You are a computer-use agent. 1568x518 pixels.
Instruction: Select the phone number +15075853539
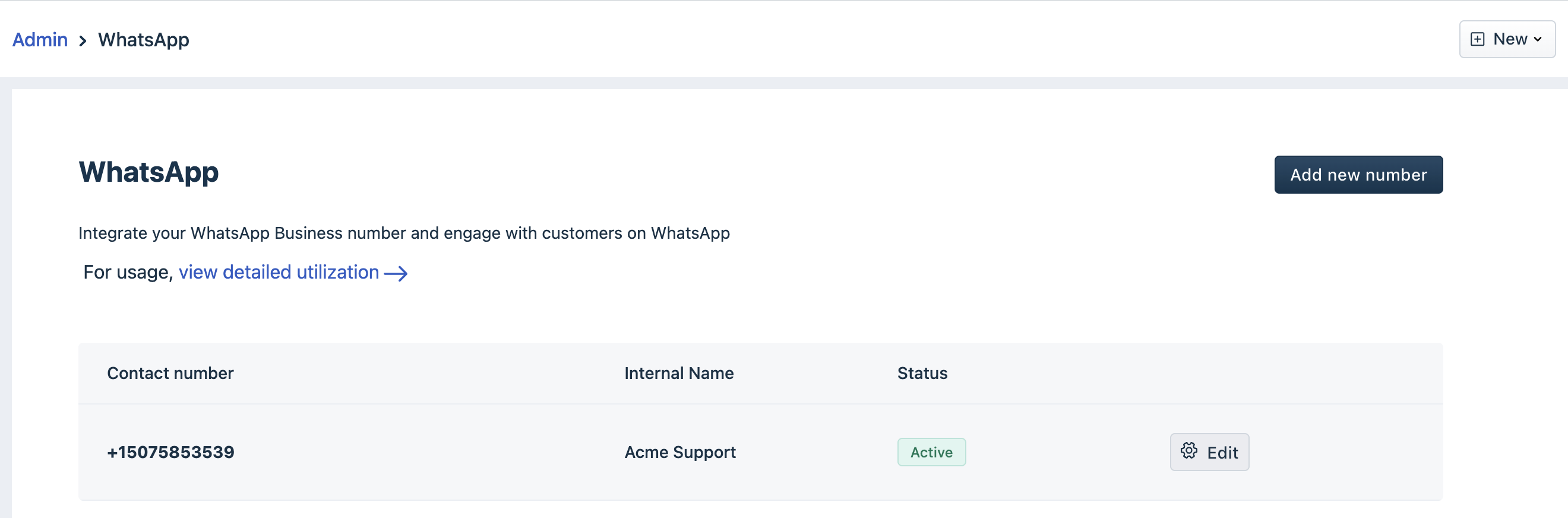tap(170, 452)
